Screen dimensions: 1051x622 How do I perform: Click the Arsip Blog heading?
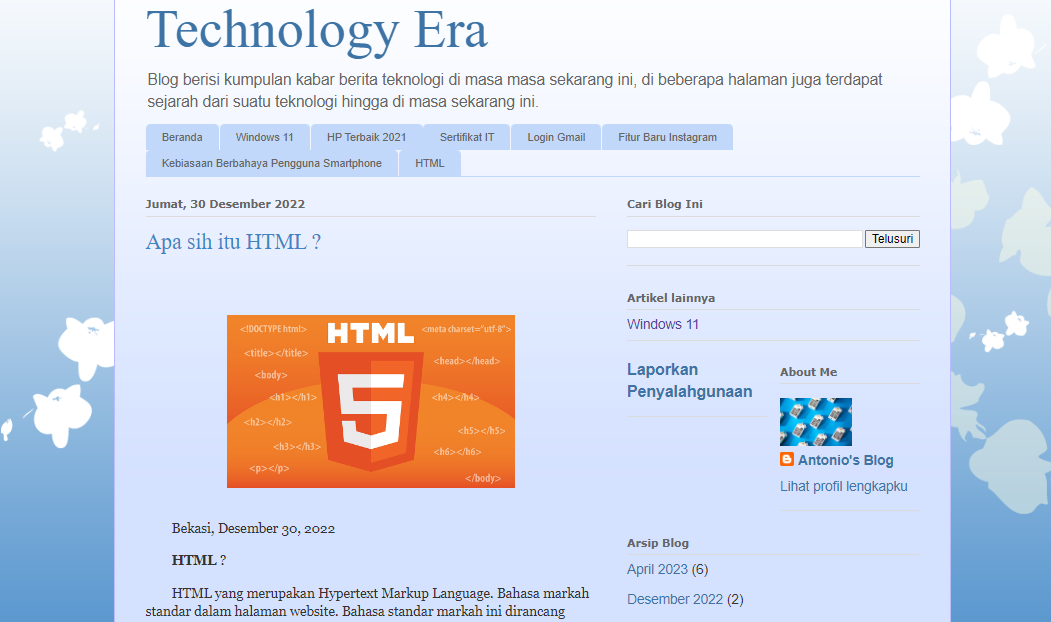[x=658, y=543]
